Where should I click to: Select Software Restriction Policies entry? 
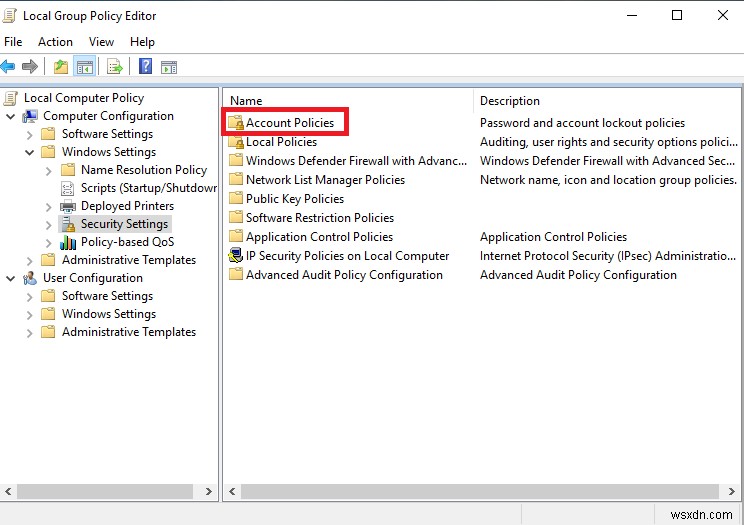[x=320, y=218]
